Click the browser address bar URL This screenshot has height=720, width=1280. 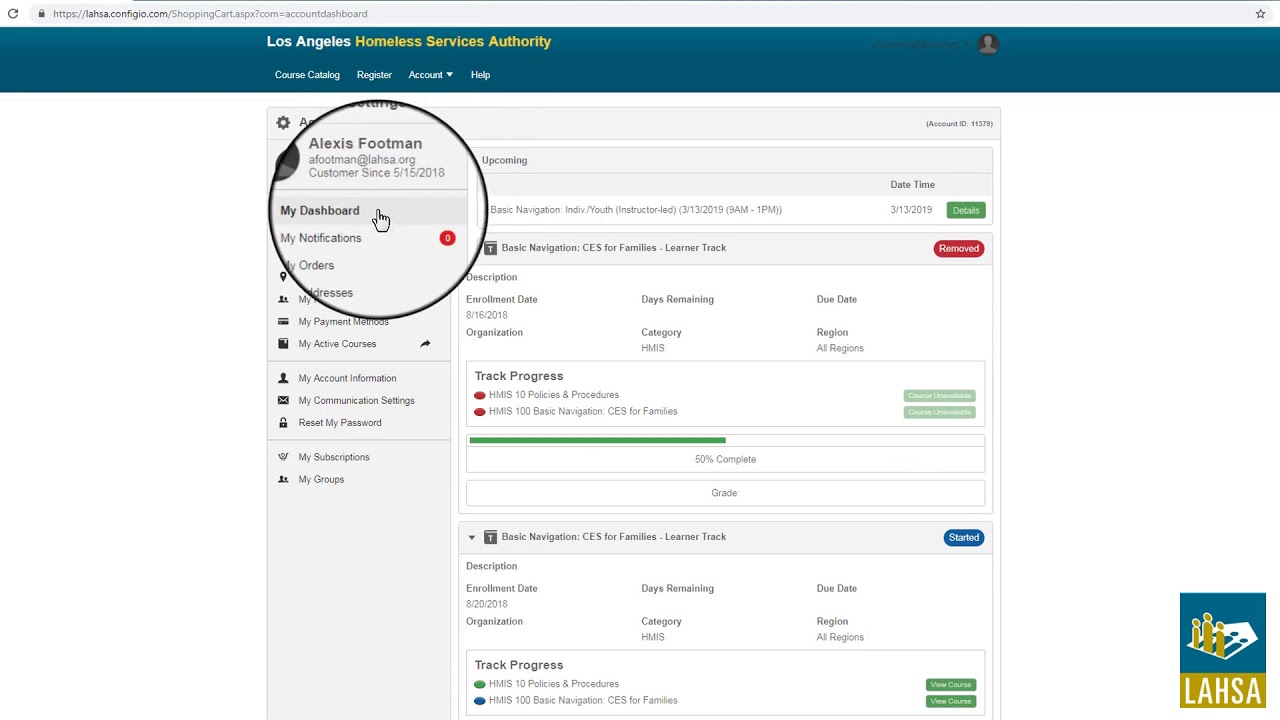pos(210,14)
